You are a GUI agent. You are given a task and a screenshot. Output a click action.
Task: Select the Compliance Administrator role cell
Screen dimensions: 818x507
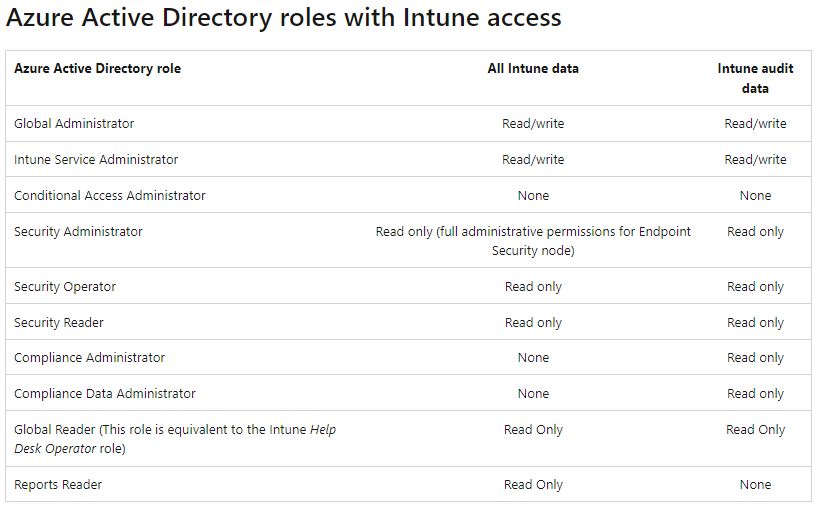89,358
